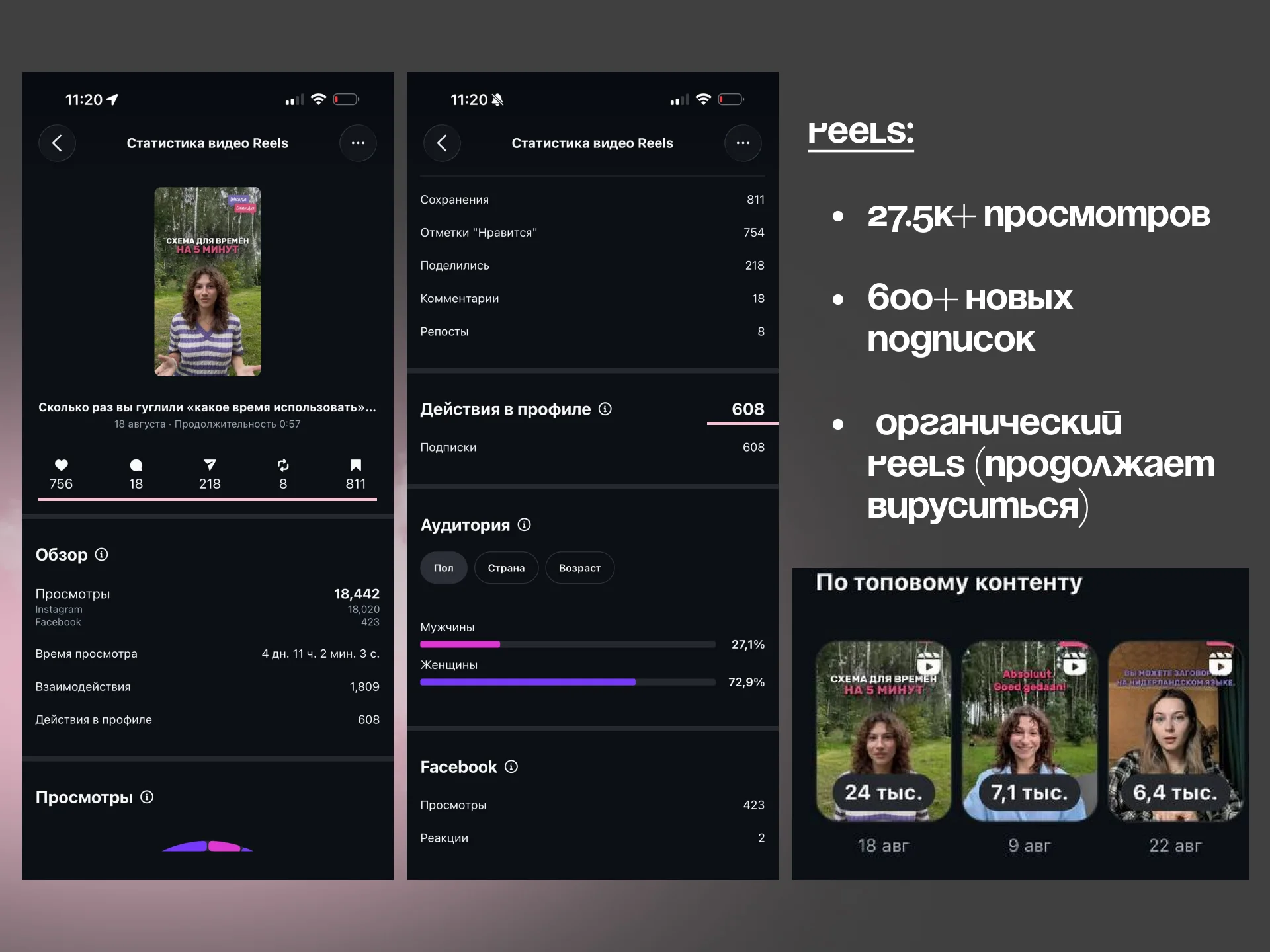Tap the bookmark saves icon above 811
Image resolution: width=1270 pixels, height=952 pixels.
coord(356,465)
